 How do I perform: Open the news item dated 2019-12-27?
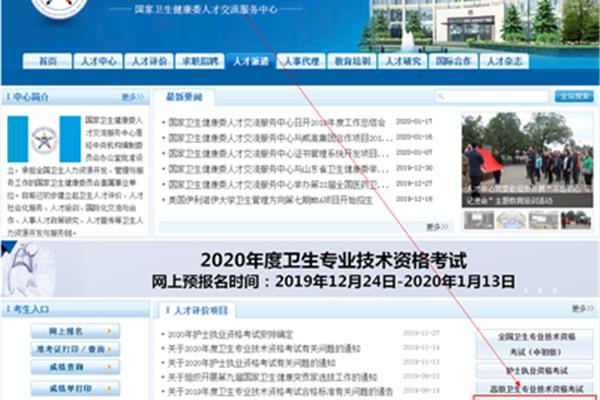[x=279, y=184]
